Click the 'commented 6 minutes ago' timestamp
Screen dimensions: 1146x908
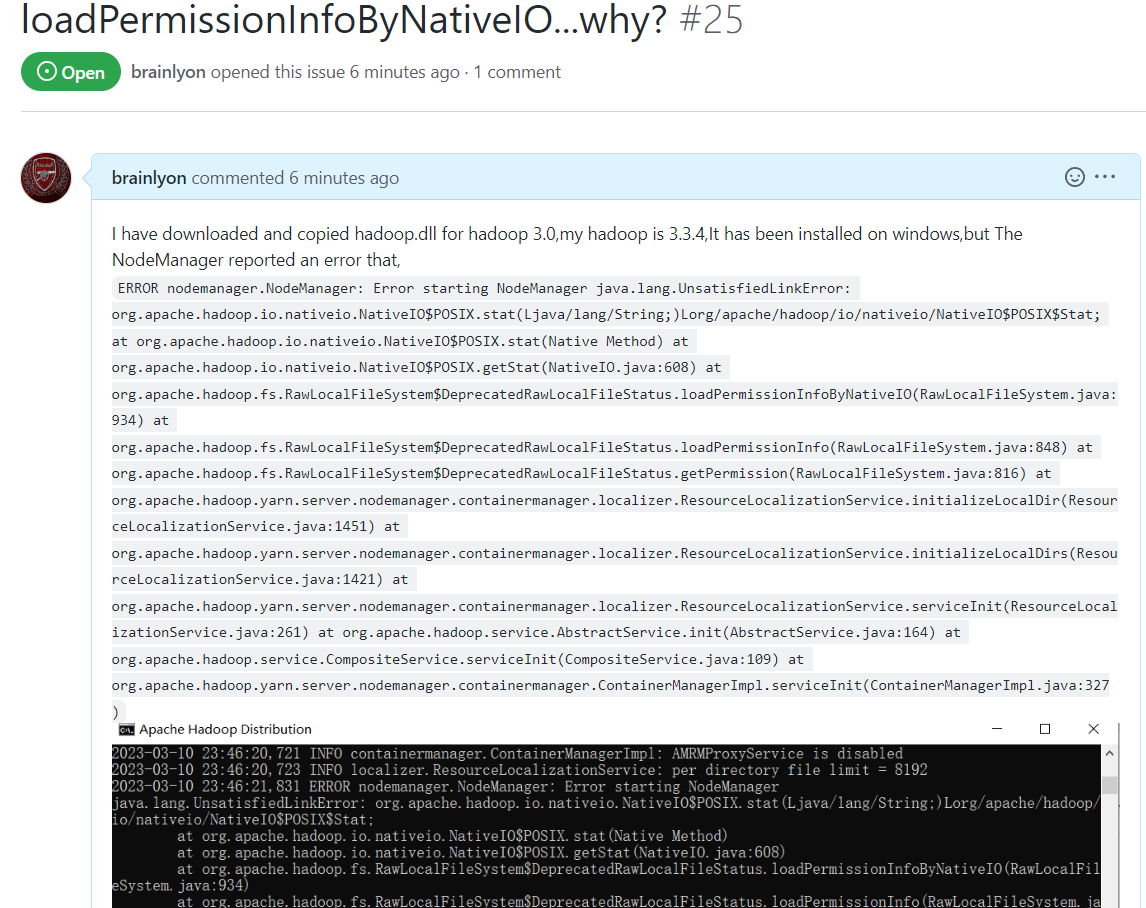click(x=295, y=178)
